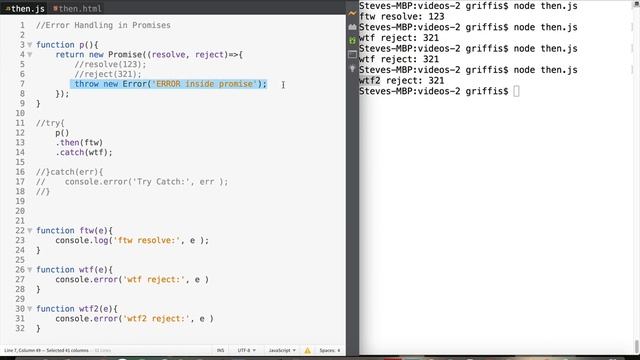Click the commented console.error 'Try Catch:' line
640x360 pixels.
coord(132,182)
